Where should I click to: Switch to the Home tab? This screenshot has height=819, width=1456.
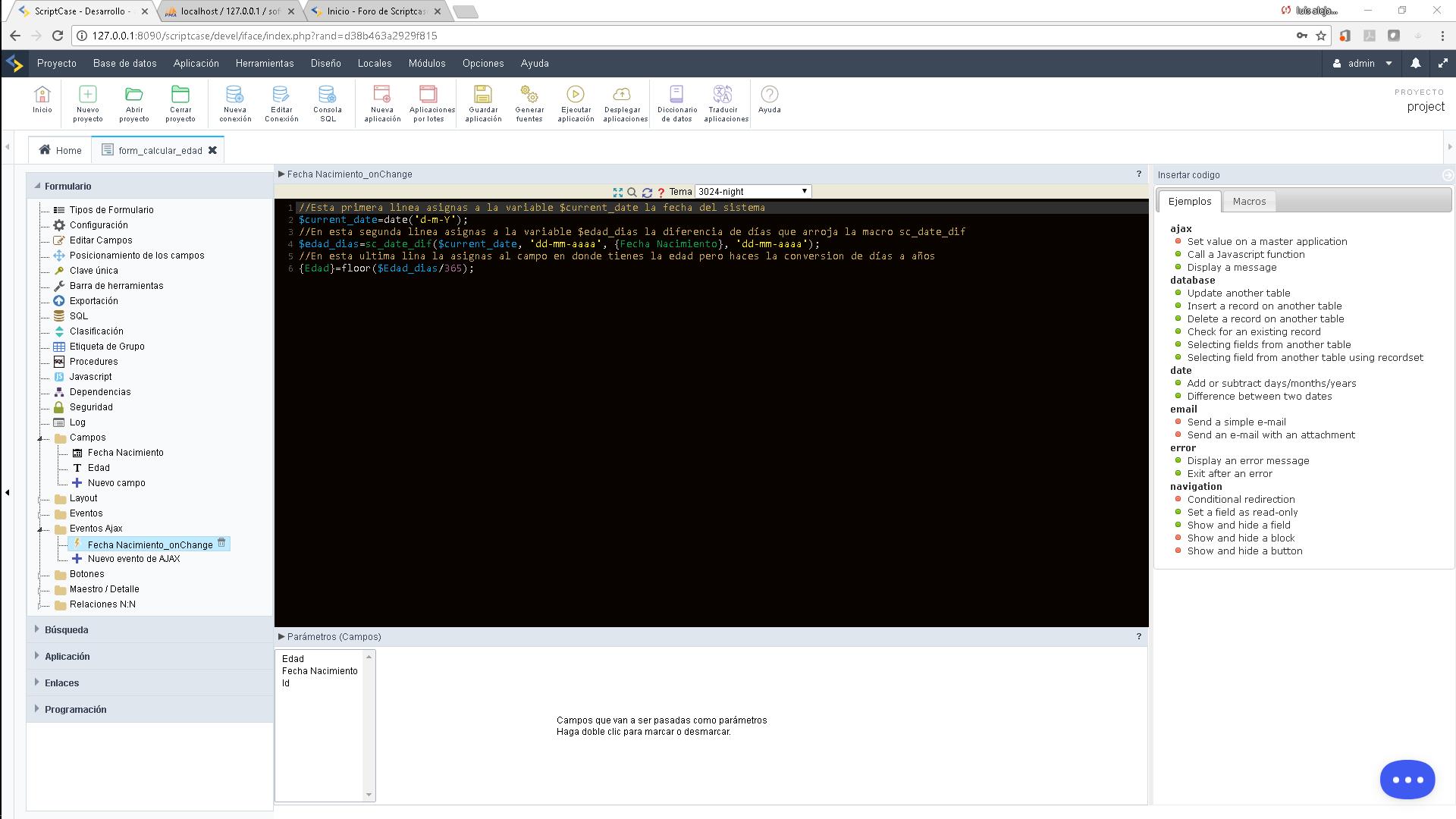pyautogui.click(x=60, y=150)
